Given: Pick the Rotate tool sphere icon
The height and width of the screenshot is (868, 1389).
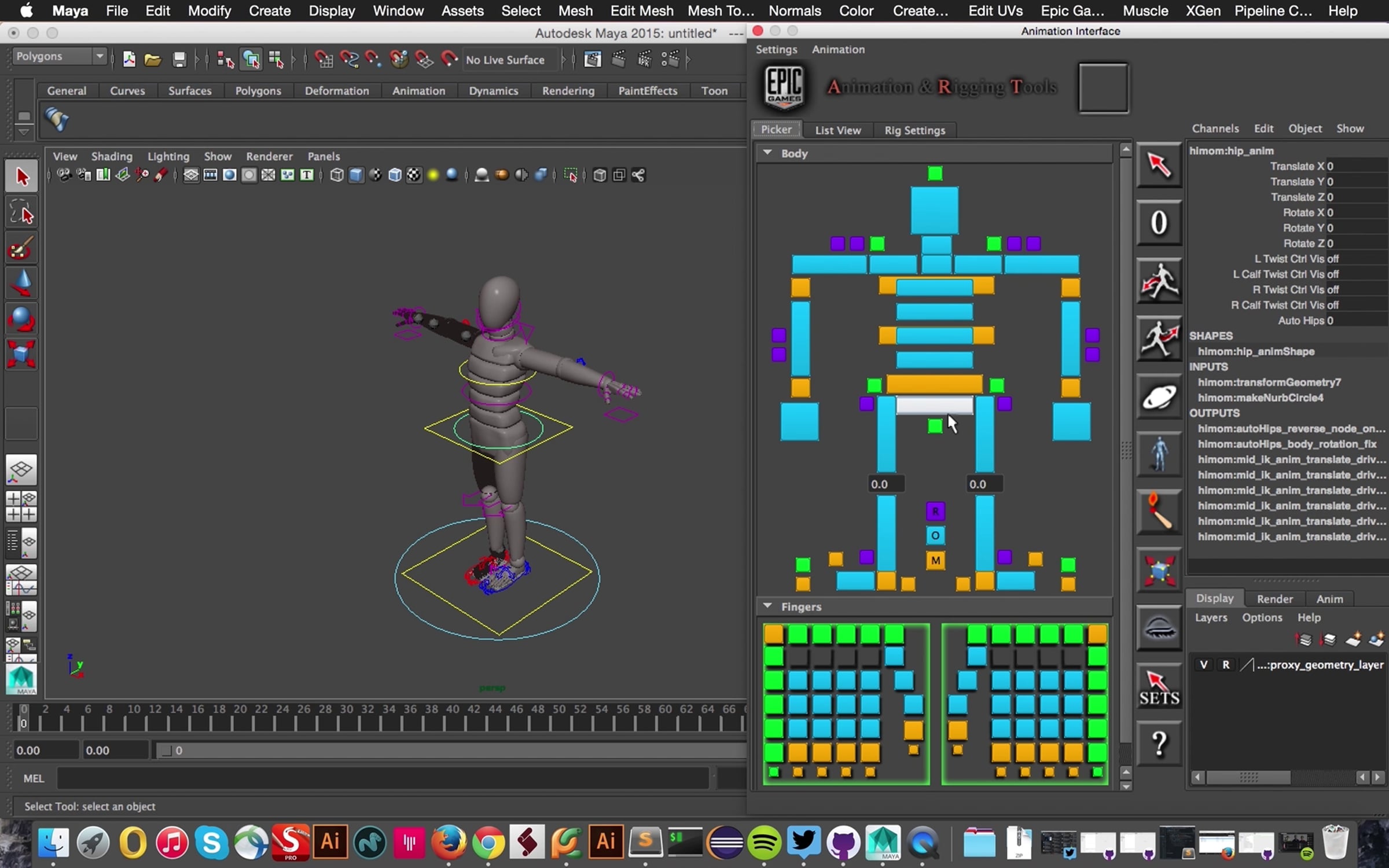Looking at the screenshot, I should tap(21, 318).
